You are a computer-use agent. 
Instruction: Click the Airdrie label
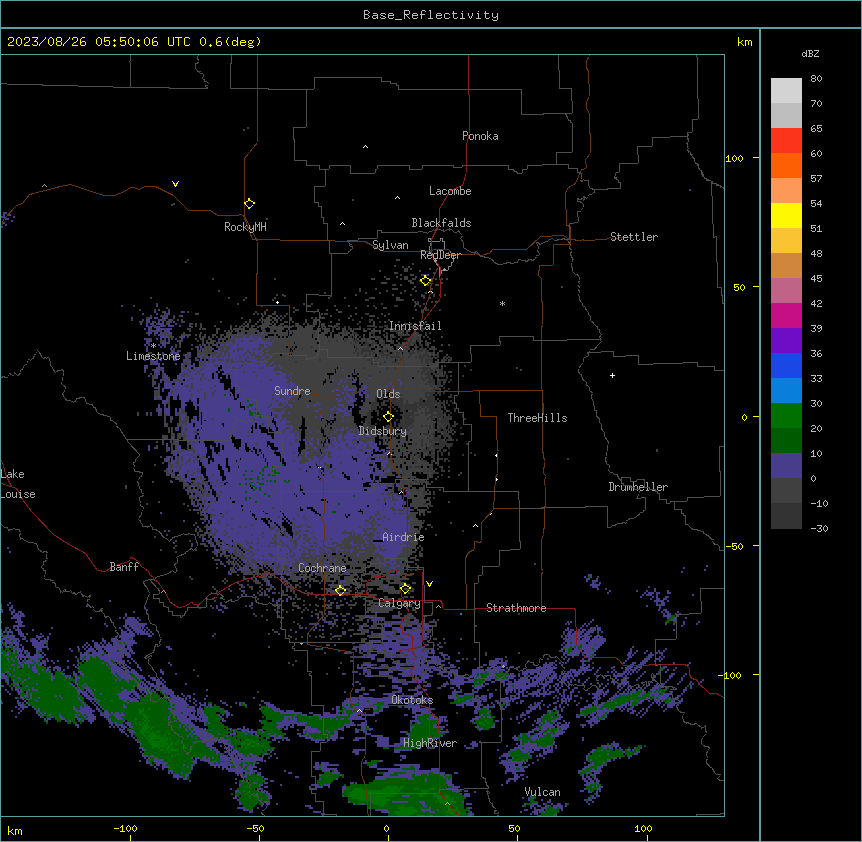click(404, 537)
